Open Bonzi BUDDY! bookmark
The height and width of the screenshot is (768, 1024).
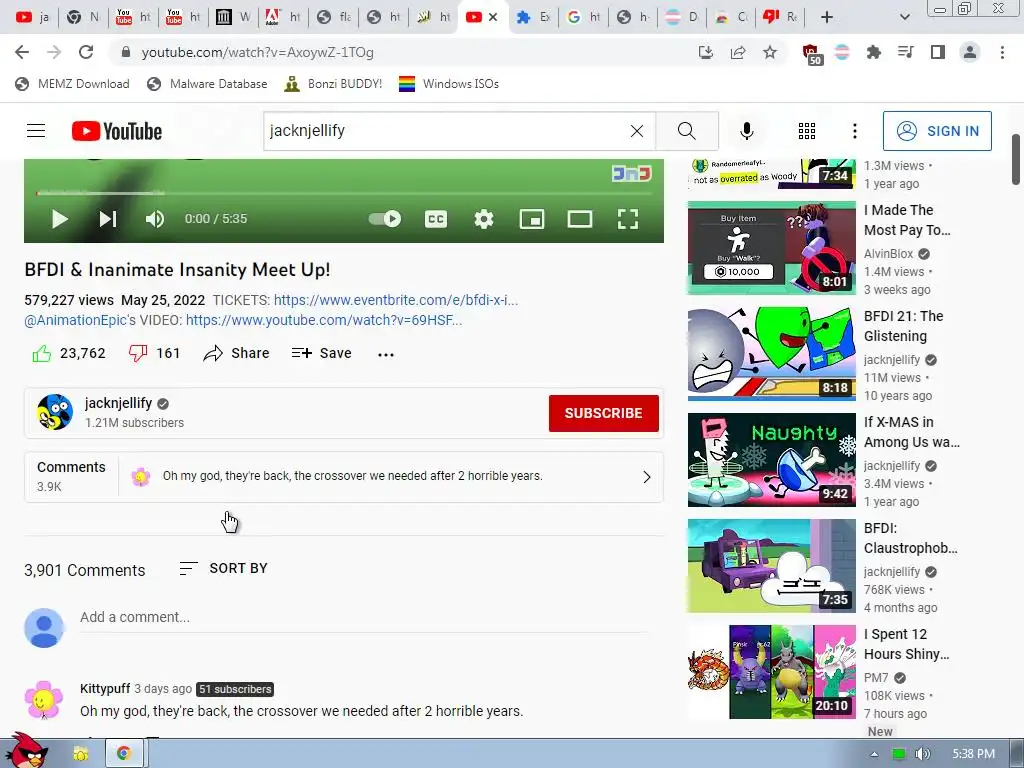coord(333,84)
